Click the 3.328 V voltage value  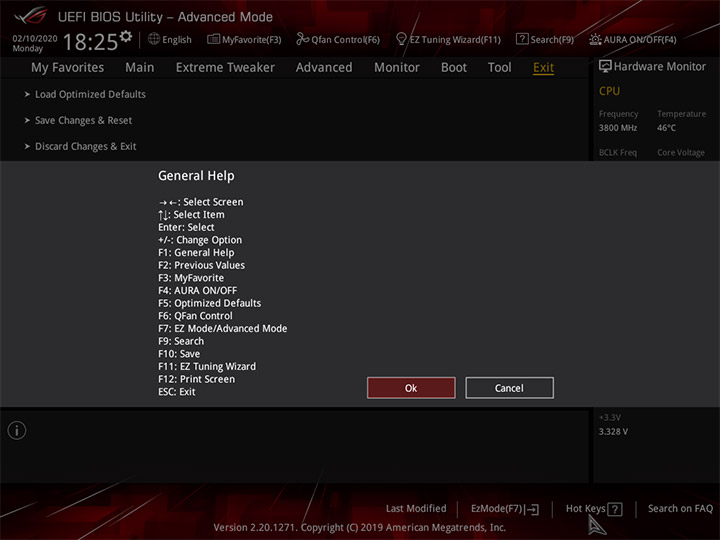pos(613,432)
